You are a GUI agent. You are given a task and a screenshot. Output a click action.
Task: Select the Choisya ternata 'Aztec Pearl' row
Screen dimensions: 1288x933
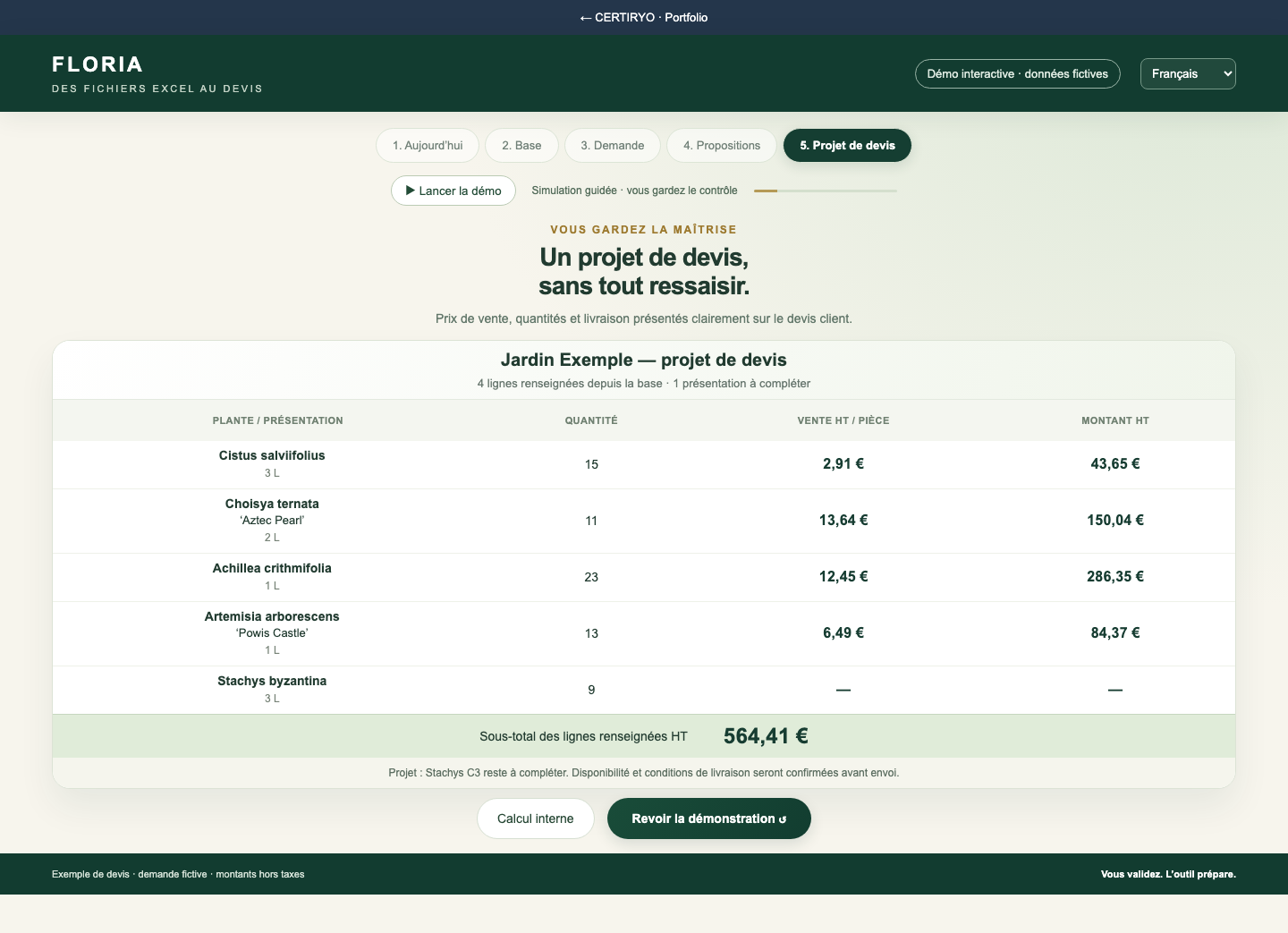[x=644, y=521]
